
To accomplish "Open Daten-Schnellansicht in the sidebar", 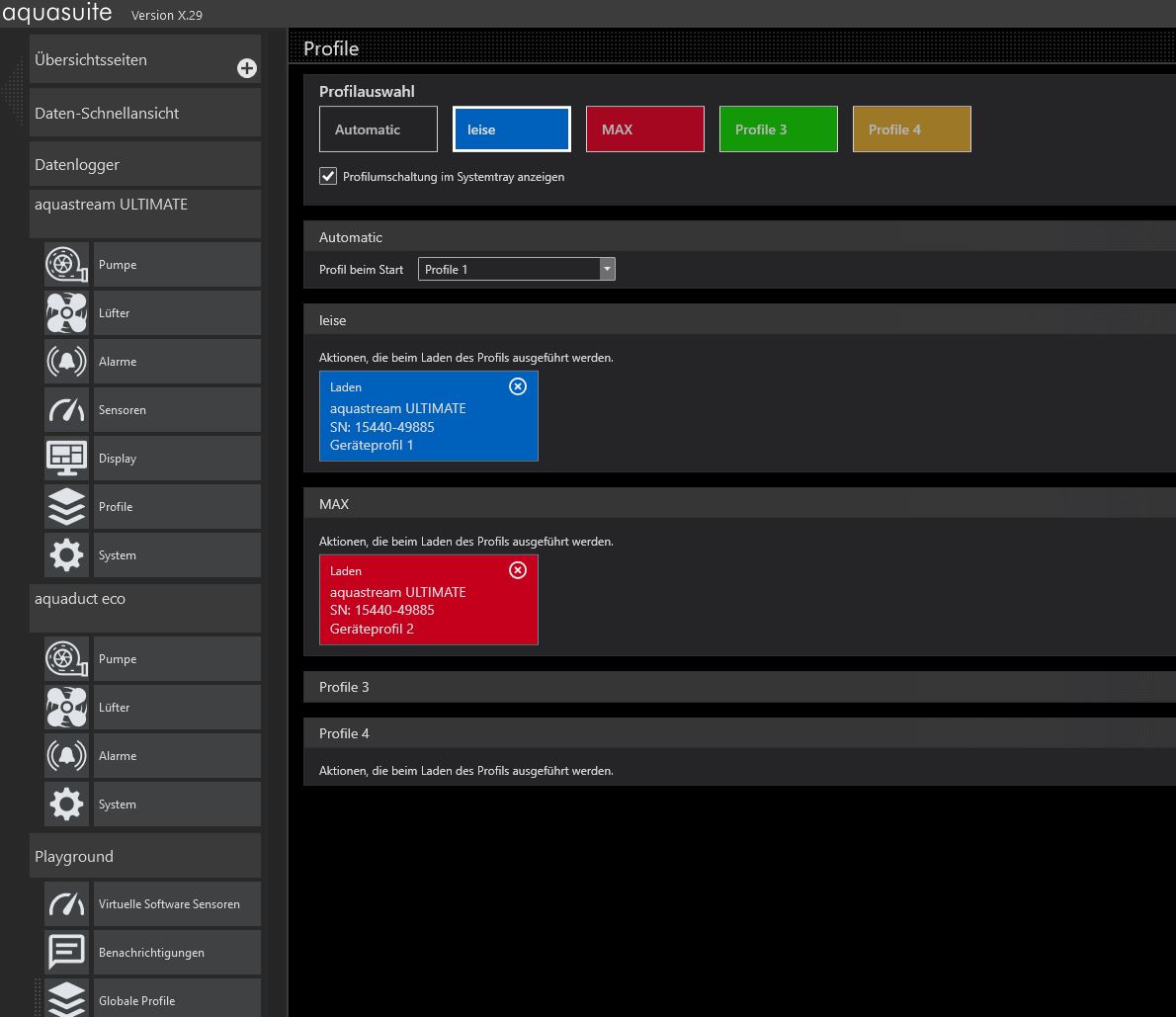I will [144, 114].
